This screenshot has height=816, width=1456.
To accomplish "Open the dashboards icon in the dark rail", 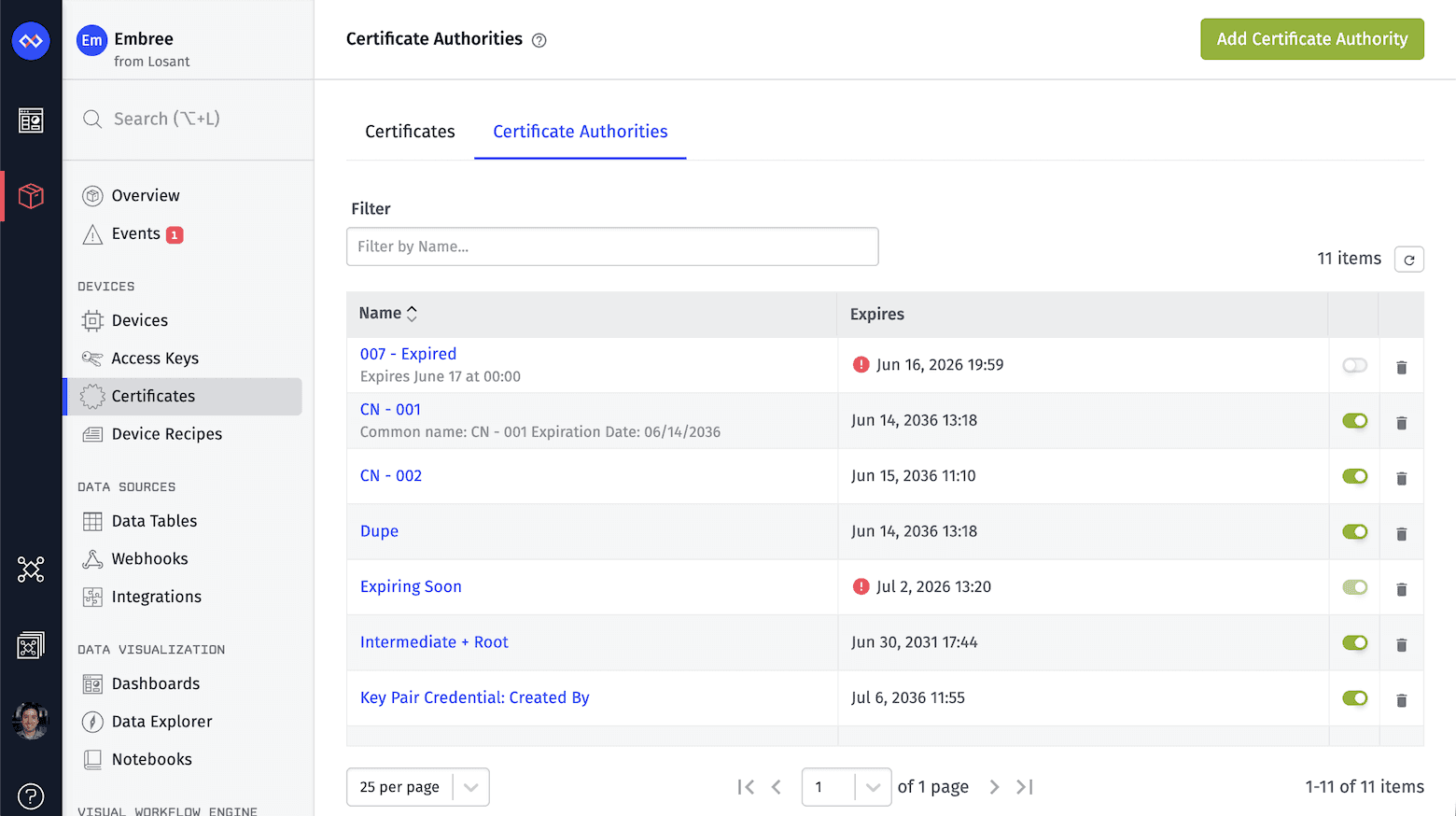I will 31,120.
